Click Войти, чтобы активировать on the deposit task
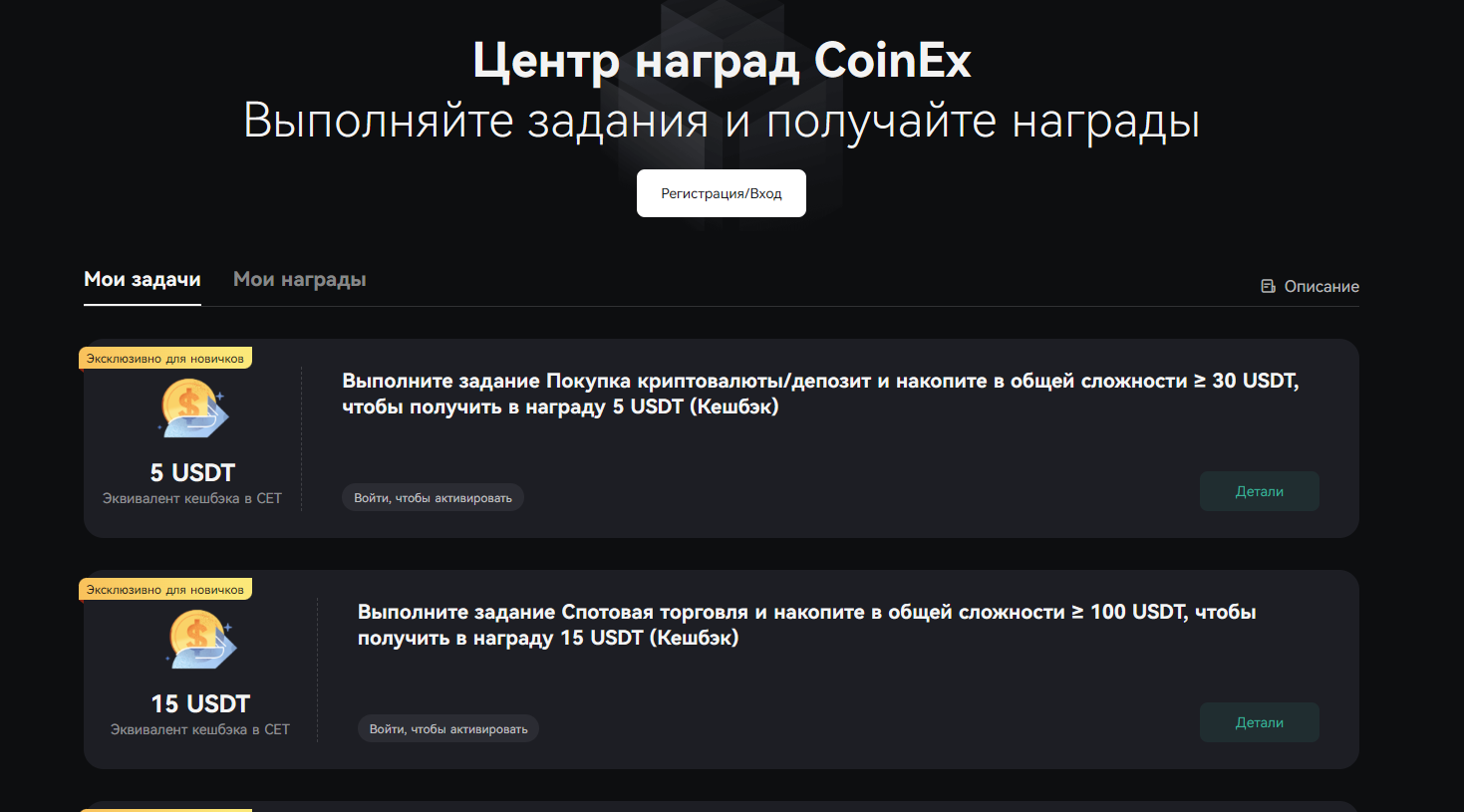Viewport: 1464px width, 812px height. point(433,498)
